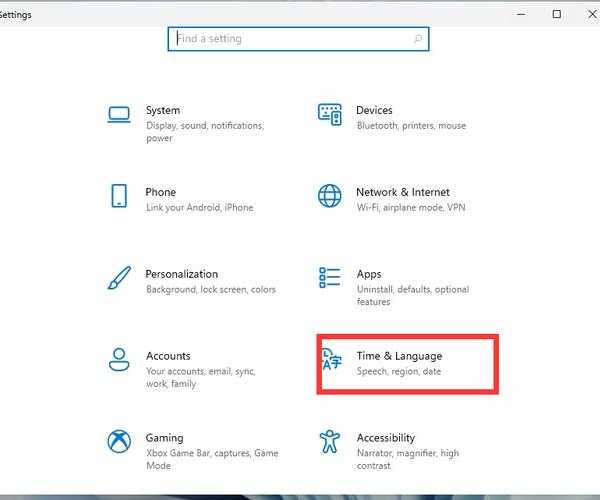Click the Phone icon
600x500 pixels.
click(x=120, y=195)
